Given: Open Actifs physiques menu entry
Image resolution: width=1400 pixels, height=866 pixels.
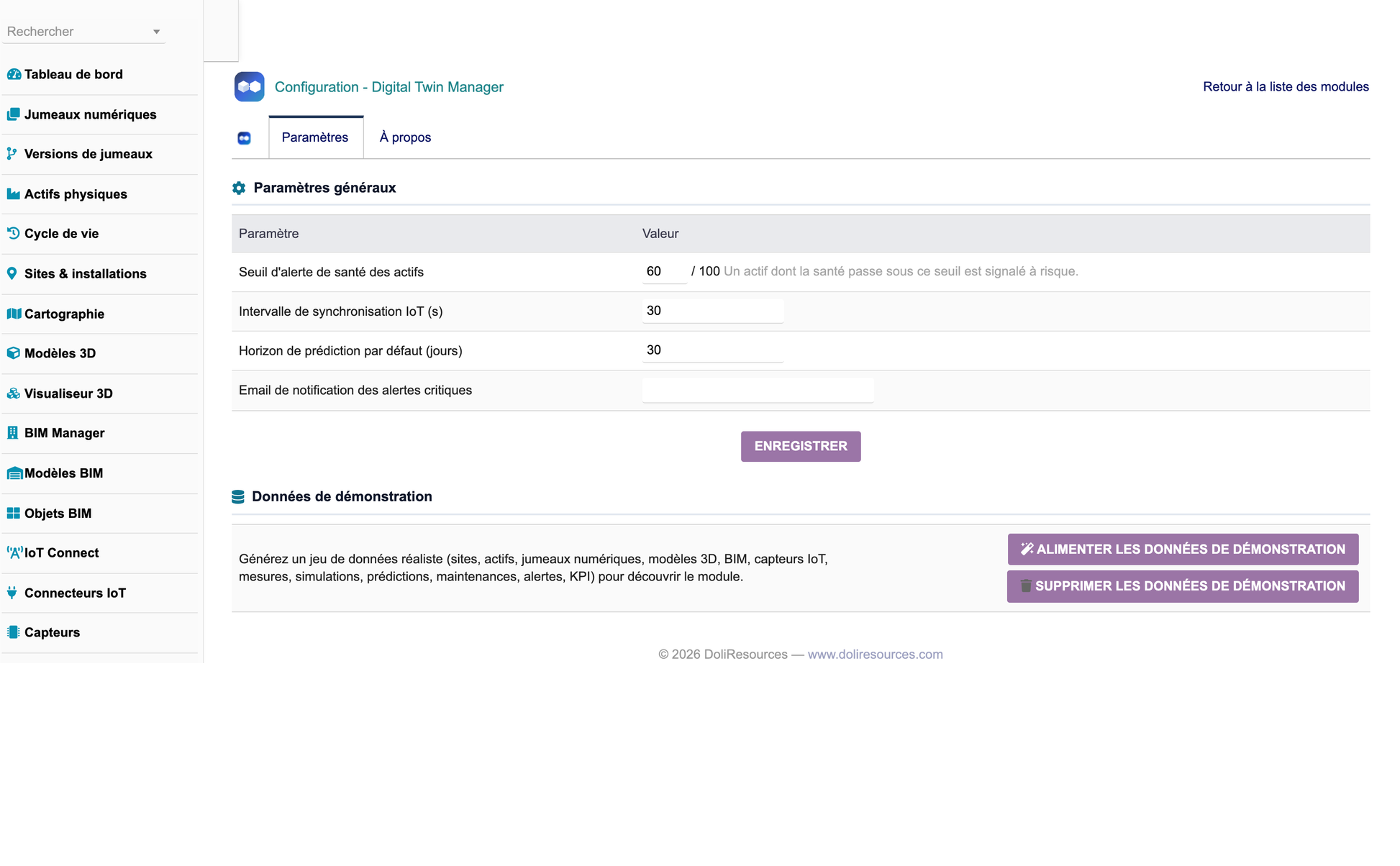Looking at the screenshot, I should pos(76,194).
